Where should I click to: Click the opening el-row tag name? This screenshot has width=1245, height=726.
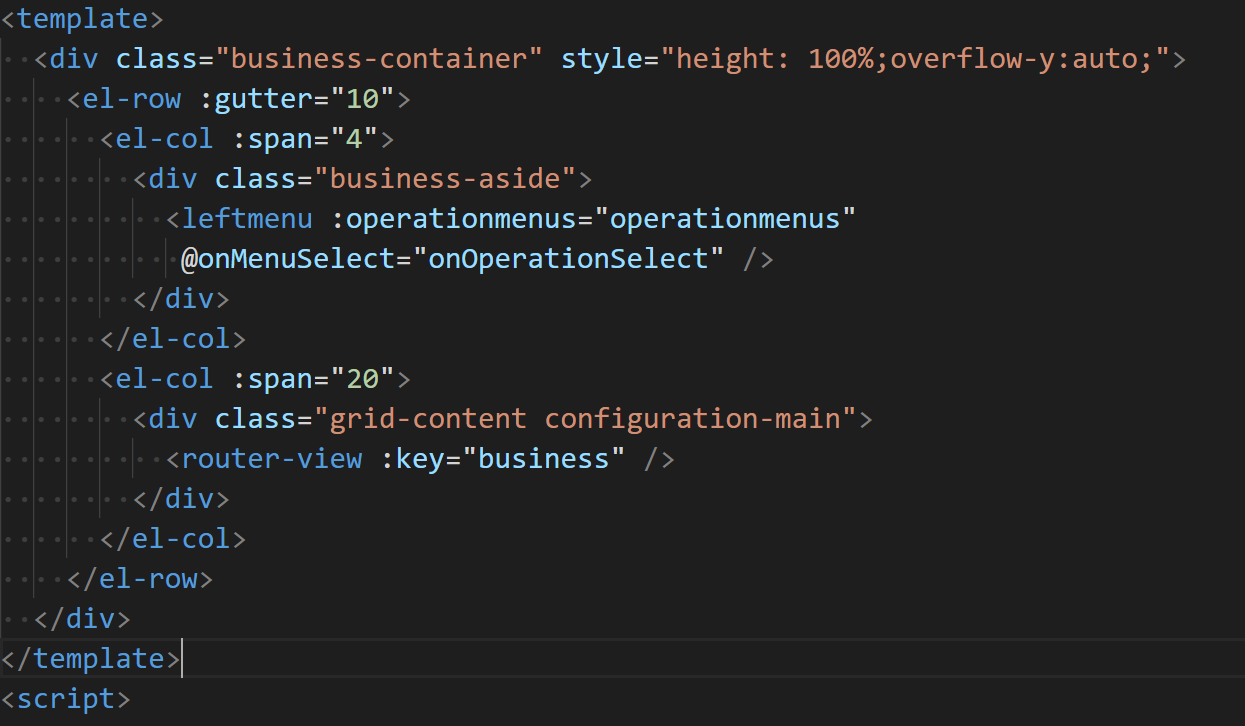tap(132, 99)
